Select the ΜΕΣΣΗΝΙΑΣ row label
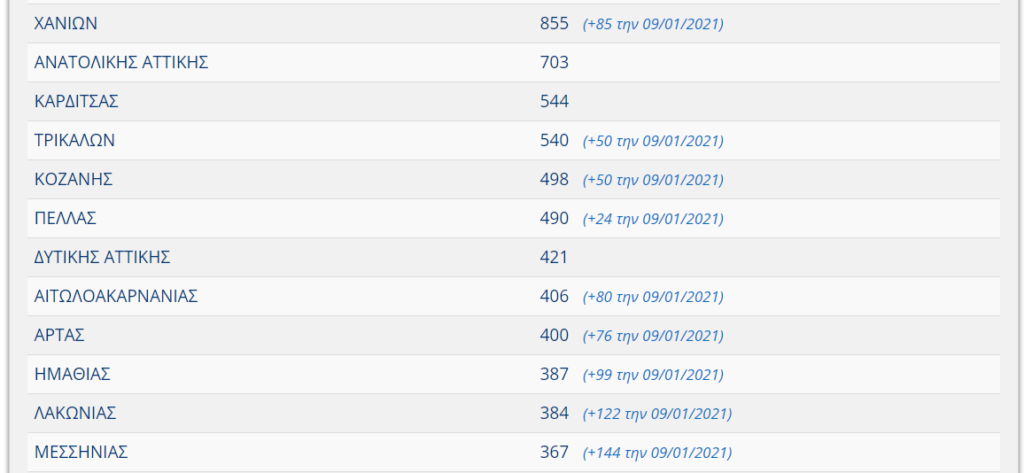 [81, 452]
